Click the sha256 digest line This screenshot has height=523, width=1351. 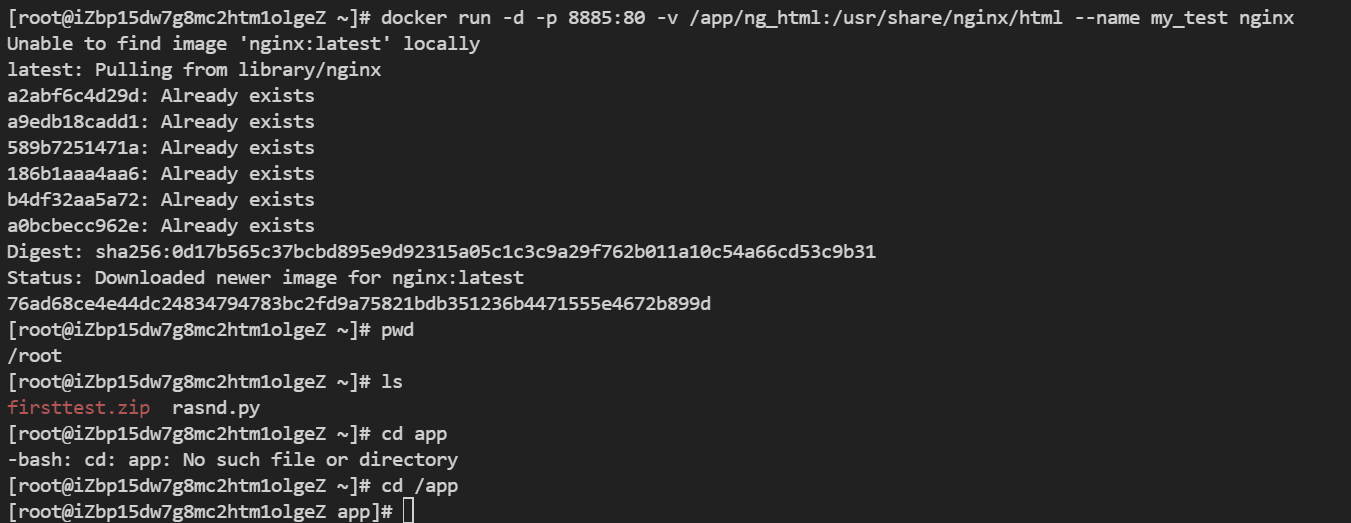click(441, 251)
